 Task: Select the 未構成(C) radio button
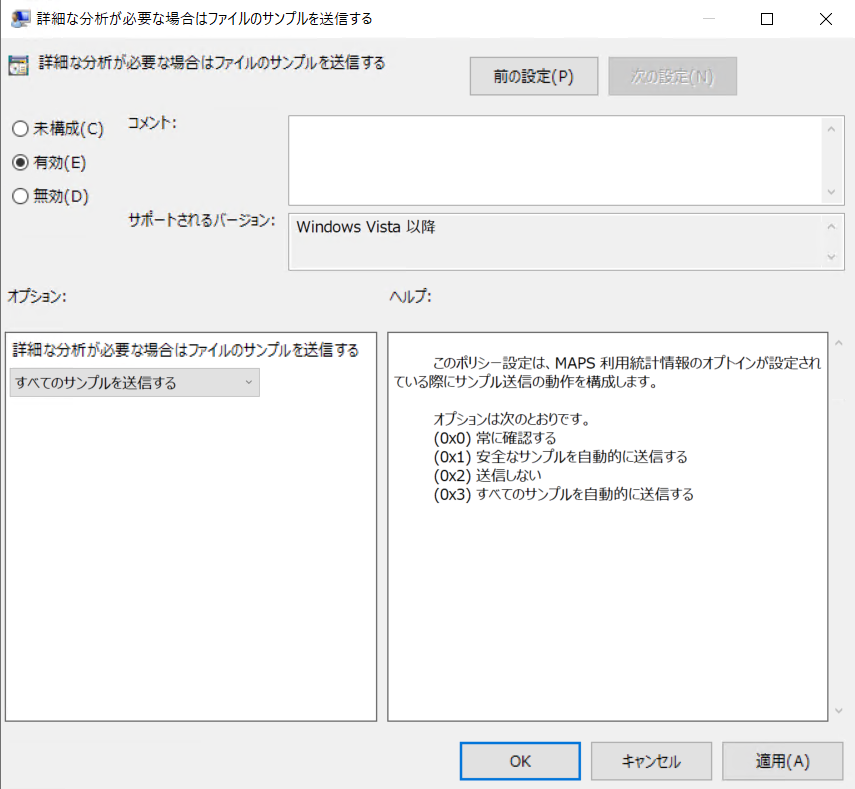[x=18, y=128]
